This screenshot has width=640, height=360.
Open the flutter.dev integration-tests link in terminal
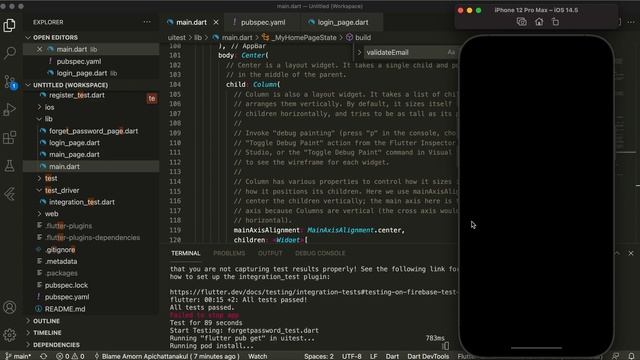pyautogui.click(x=313, y=292)
